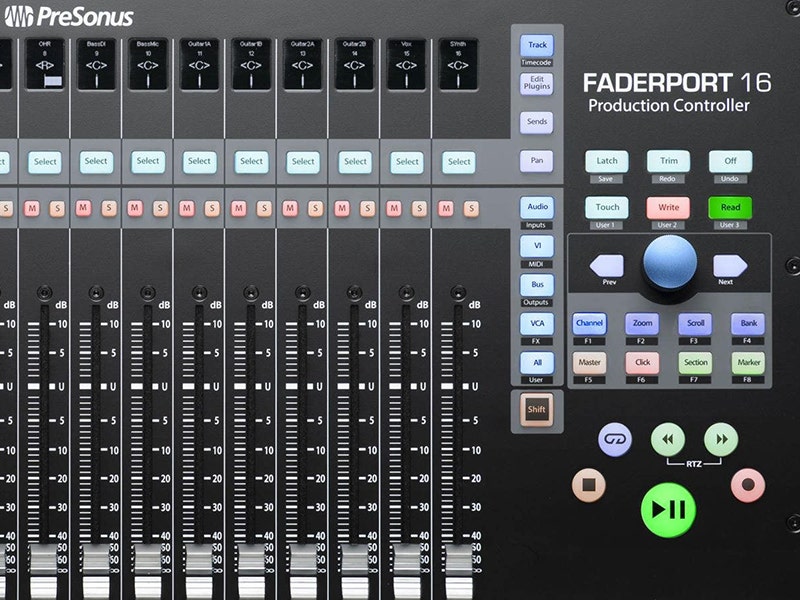800x600 pixels.
Task: Select the Zoom navigation button
Action: pos(642,323)
